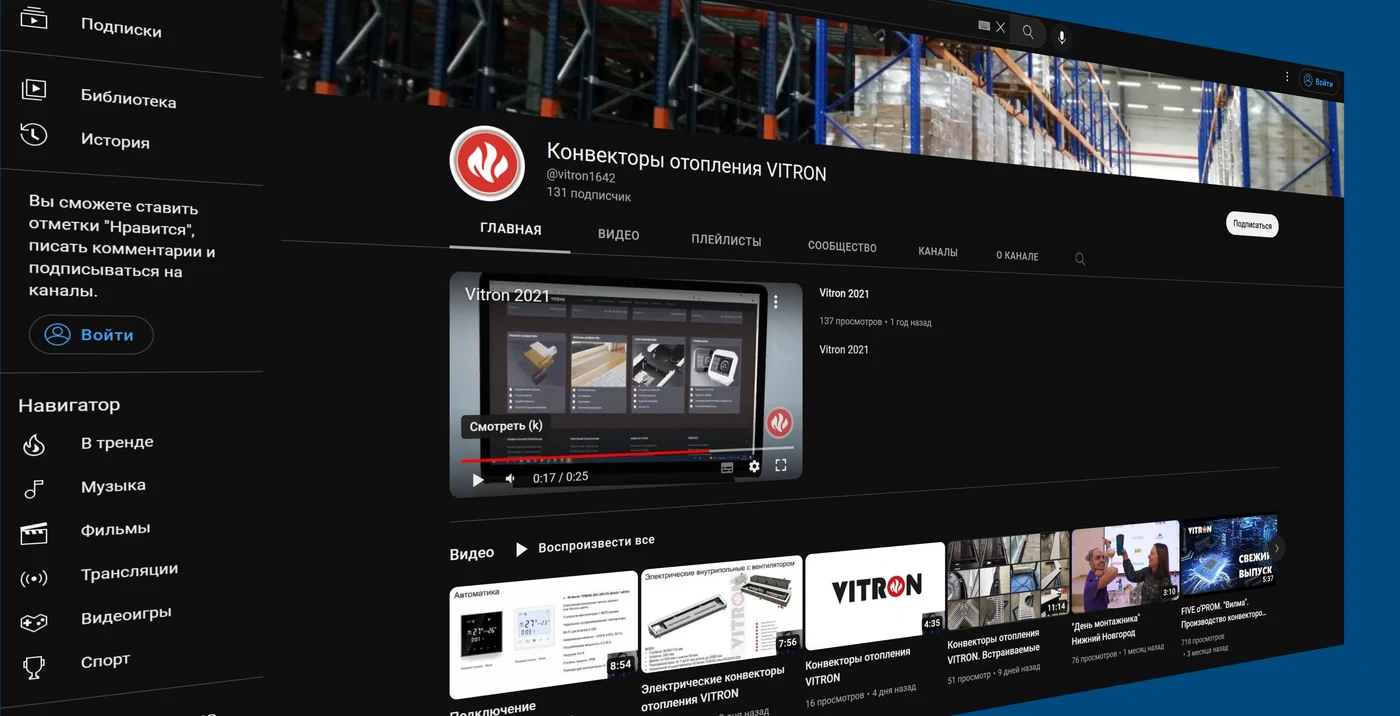
Task: Open the О КАНАЛЕ tab
Action: [x=1017, y=256]
